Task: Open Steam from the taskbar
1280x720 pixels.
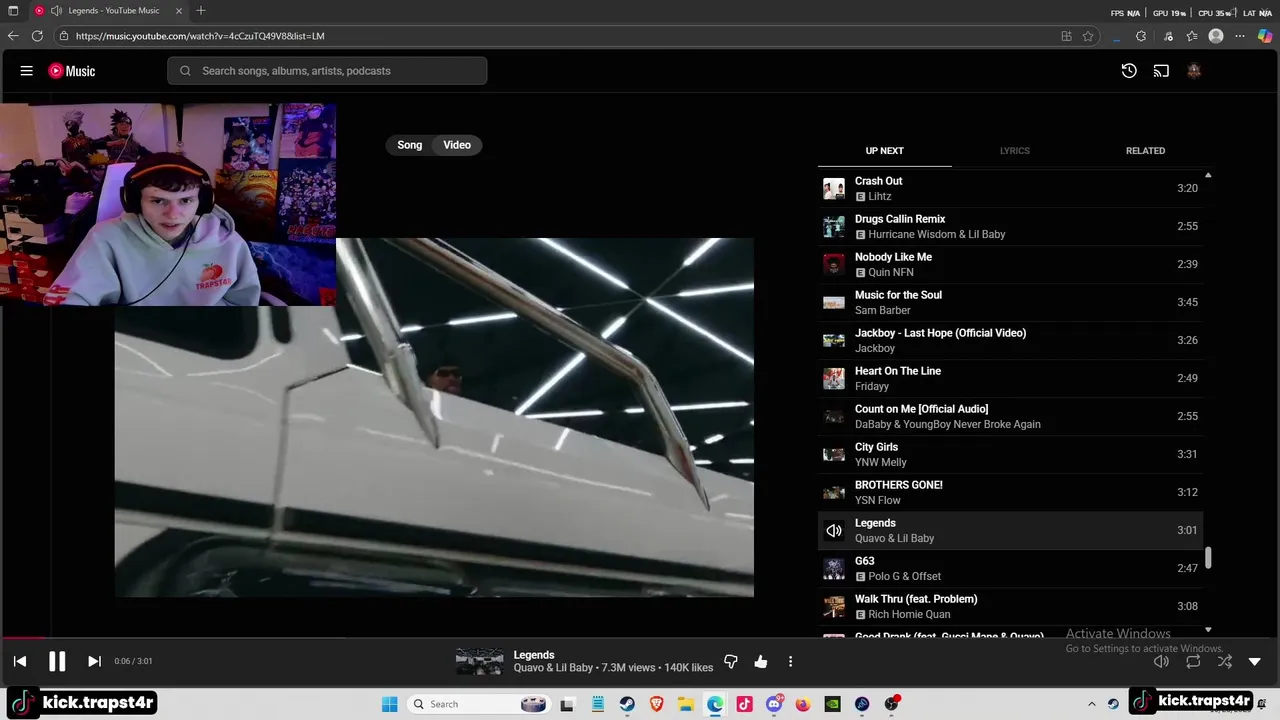Action: [627, 704]
